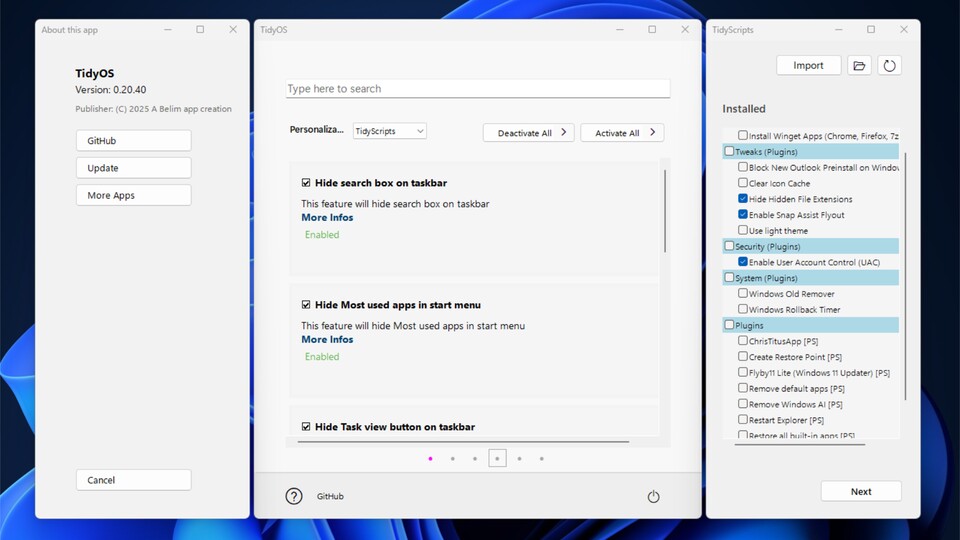Click the More Apps button
960x540 pixels.
pyautogui.click(x=133, y=195)
